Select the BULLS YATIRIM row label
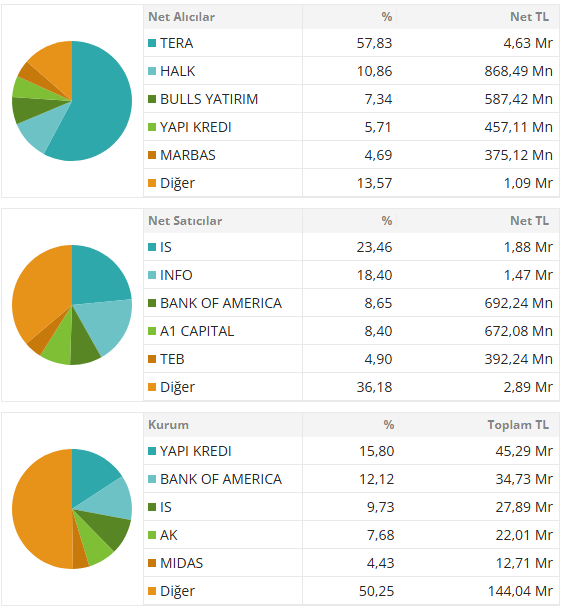The height and width of the screenshot is (614, 565). 209,99
